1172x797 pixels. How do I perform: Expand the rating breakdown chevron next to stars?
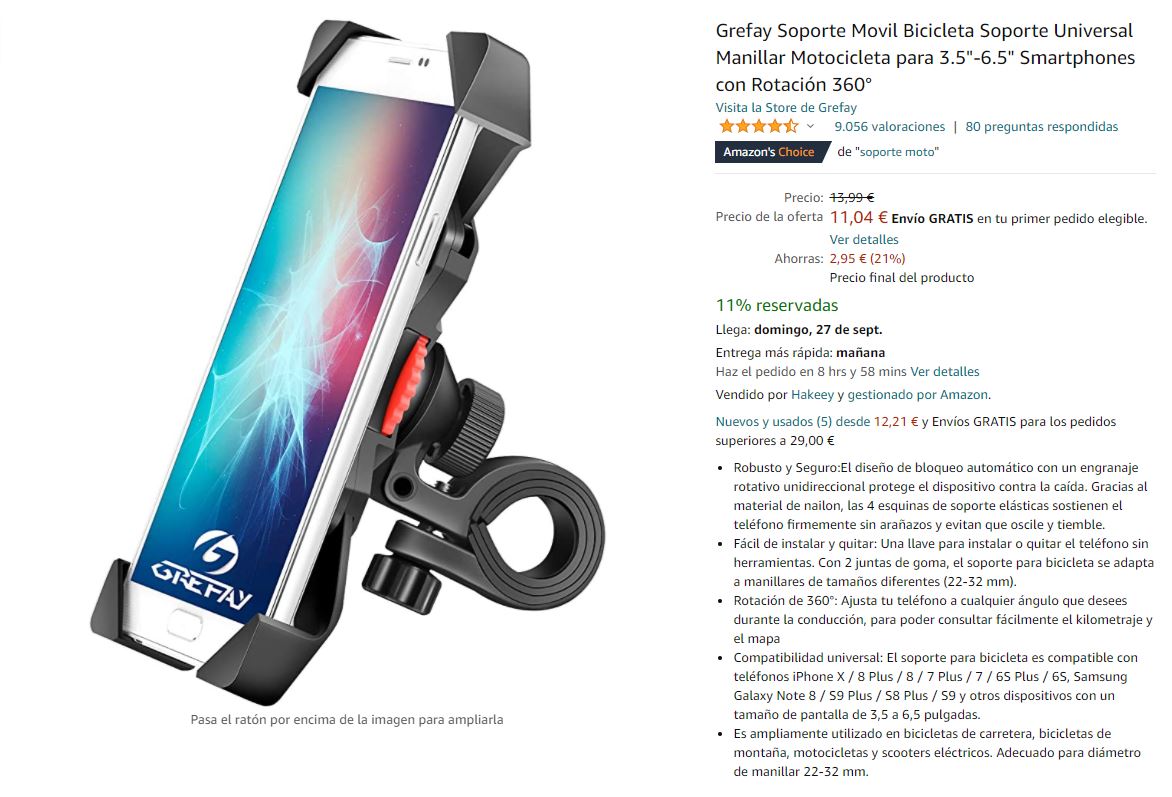tap(810, 126)
